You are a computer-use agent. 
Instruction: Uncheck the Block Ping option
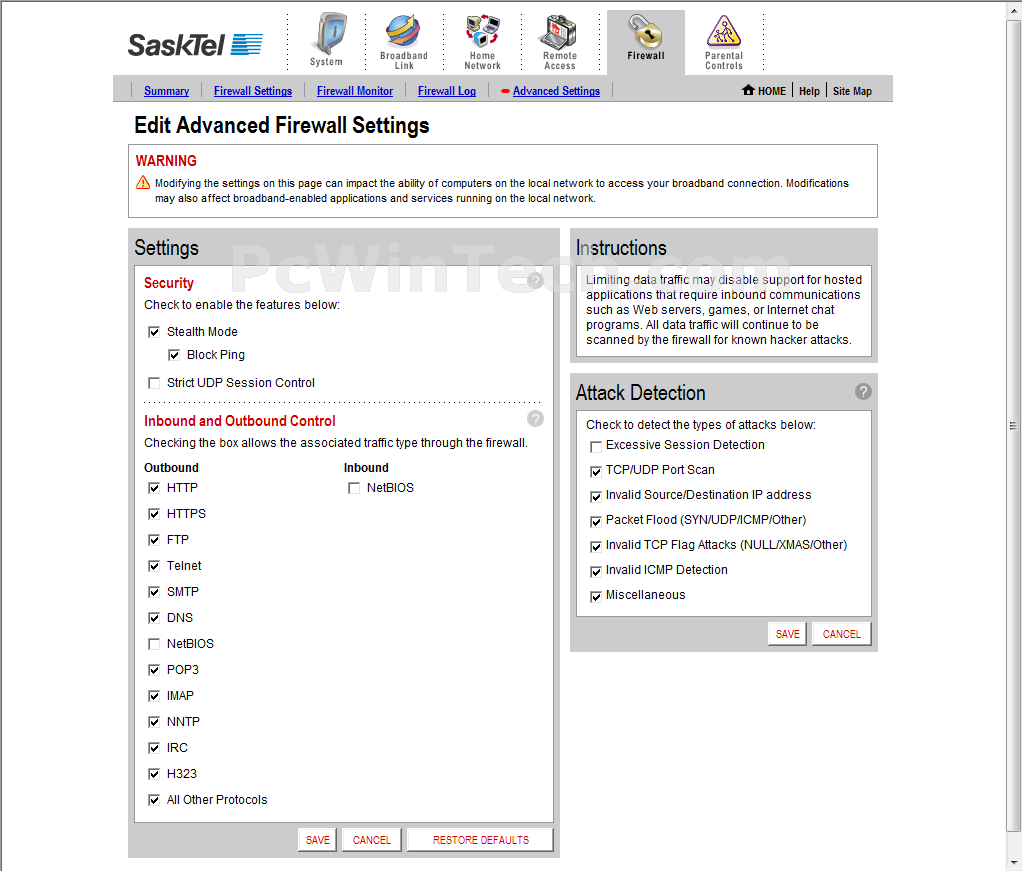coord(174,355)
